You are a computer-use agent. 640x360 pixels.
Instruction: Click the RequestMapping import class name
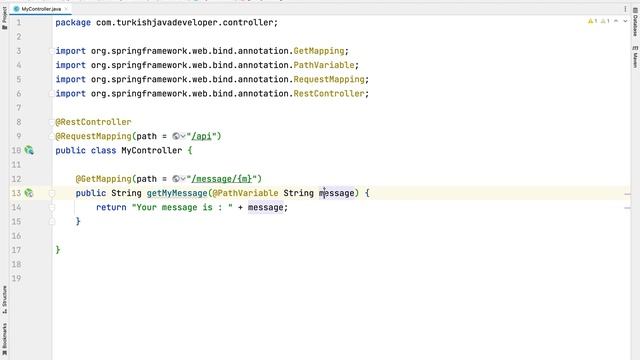pos(329,79)
